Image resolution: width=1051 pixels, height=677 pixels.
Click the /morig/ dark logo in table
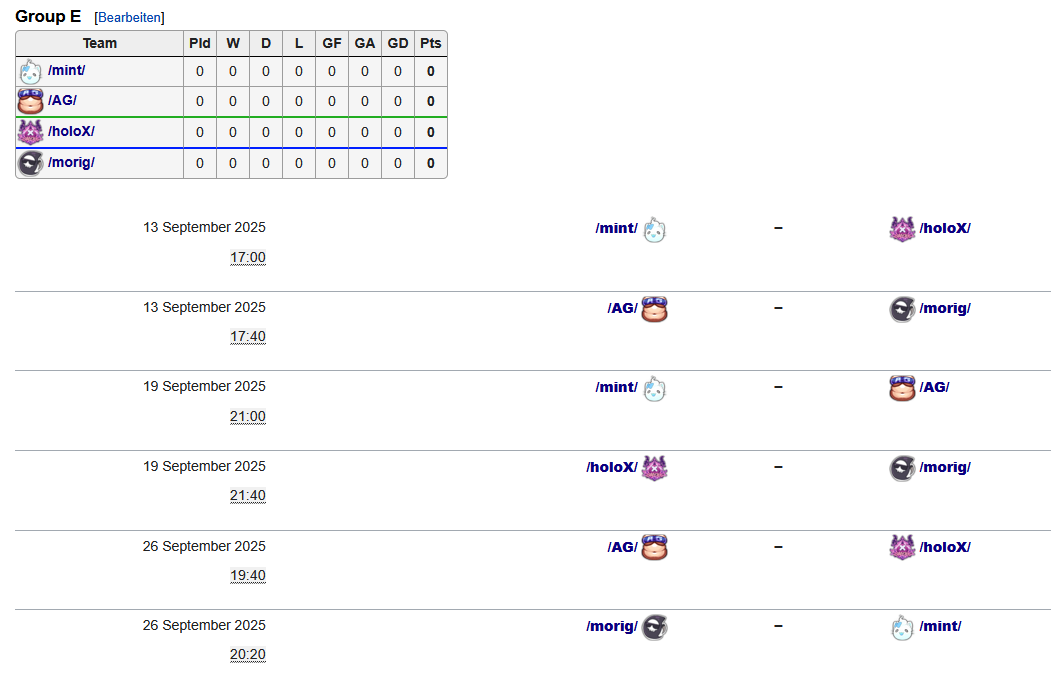pyautogui.click(x=30, y=163)
